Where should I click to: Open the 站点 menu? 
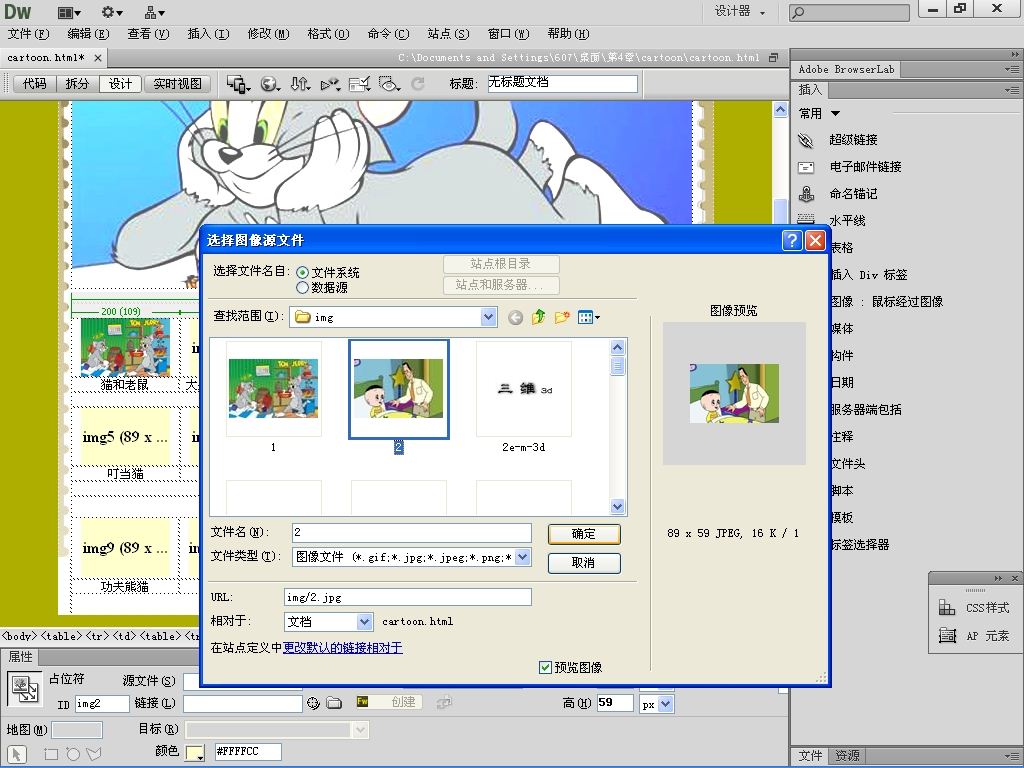448,34
